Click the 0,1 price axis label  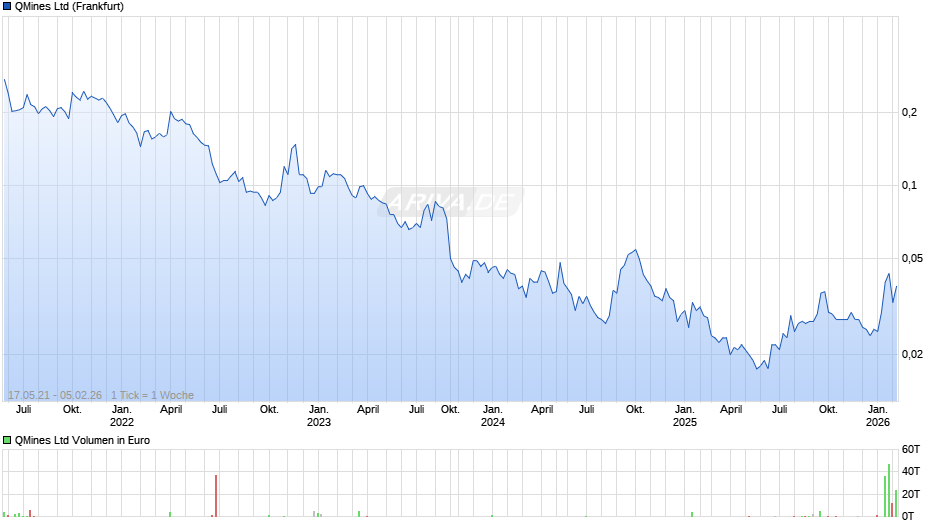click(x=909, y=185)
